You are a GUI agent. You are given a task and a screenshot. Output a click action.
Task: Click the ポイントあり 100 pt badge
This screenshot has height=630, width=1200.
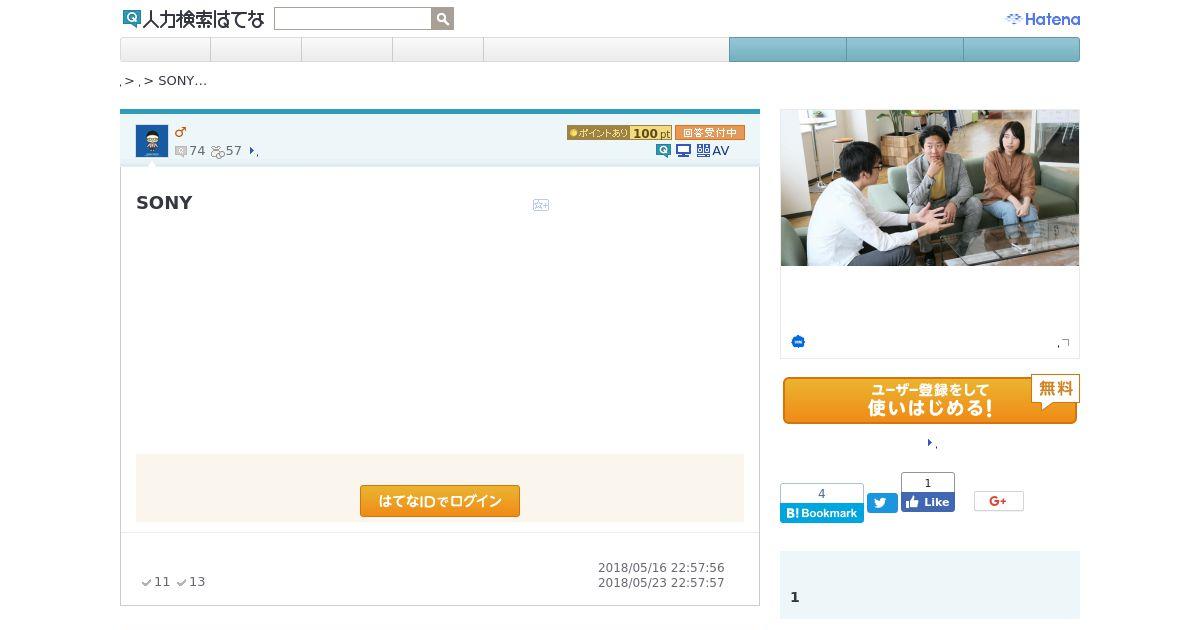click(x=619, y=133)
